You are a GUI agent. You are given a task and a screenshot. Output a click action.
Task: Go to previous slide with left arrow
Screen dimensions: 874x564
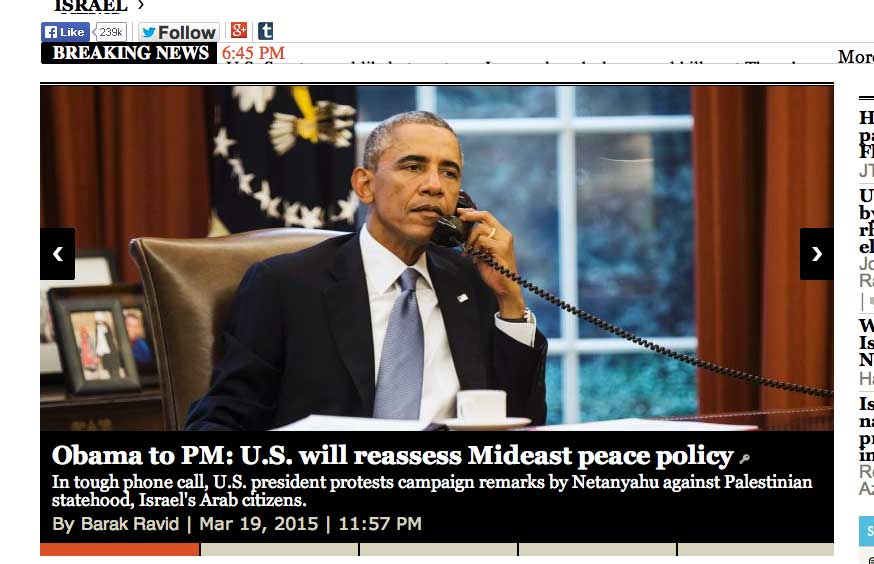(57, 254)
